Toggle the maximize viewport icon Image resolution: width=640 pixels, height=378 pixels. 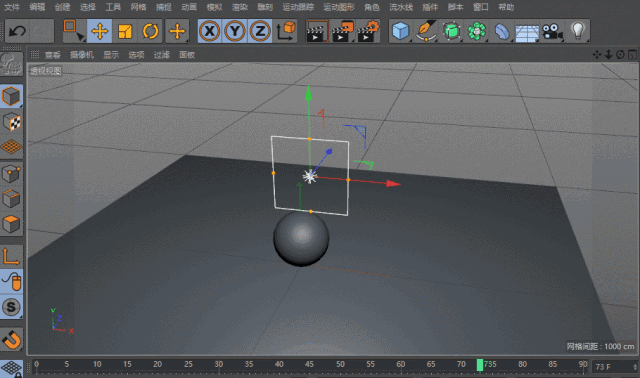click(x=632, y=54)
